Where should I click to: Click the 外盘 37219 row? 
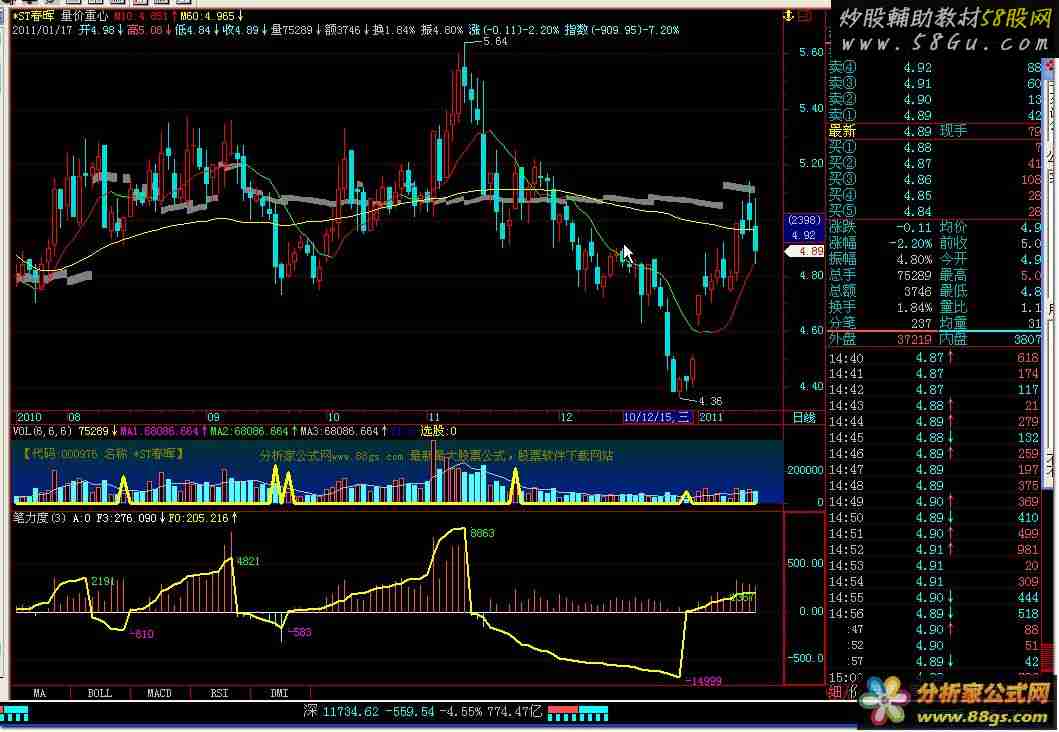point(881,339)
